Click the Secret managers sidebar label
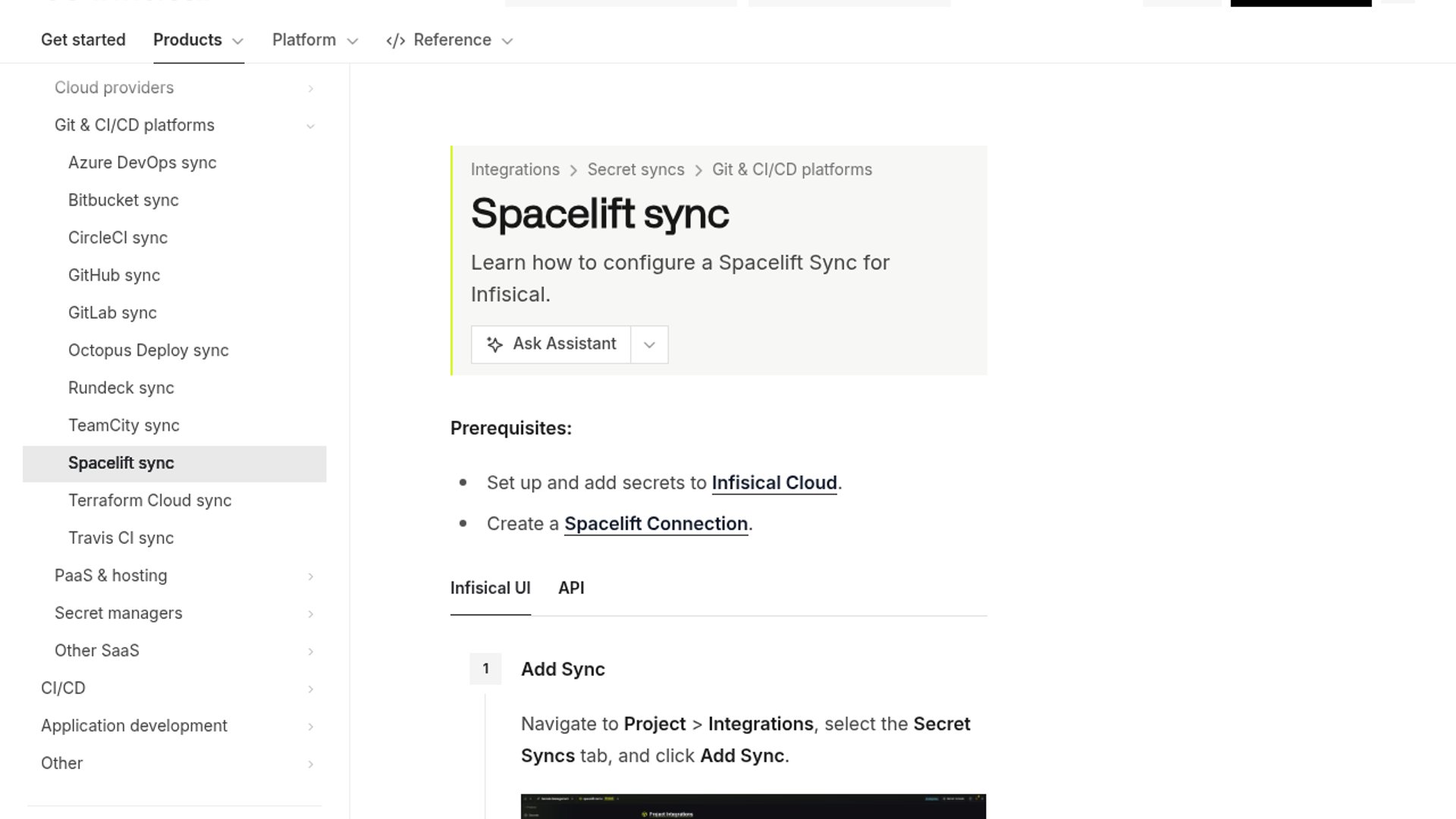The height and width of the screenshot is (819, 1456). [x=118, y=613]
